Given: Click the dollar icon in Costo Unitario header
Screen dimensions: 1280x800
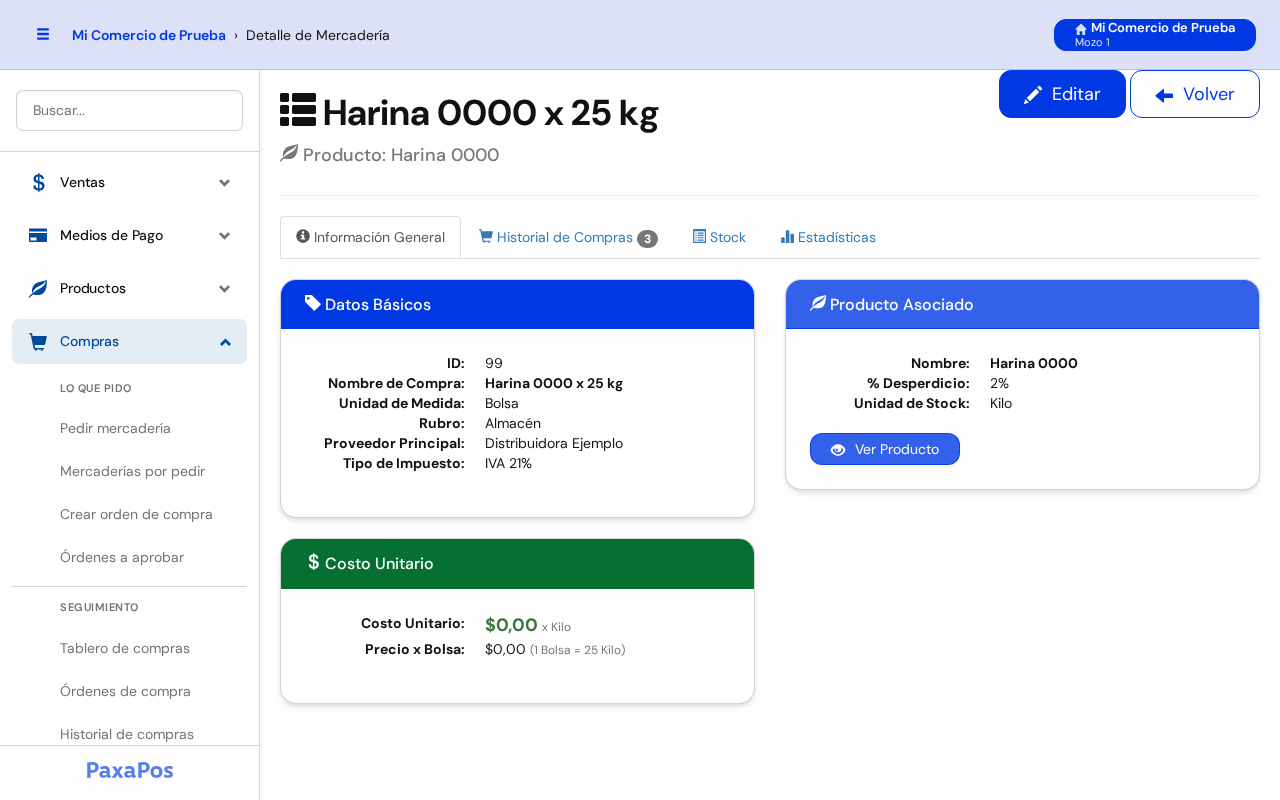Looking at the screenshot, I should click(313, 562).
